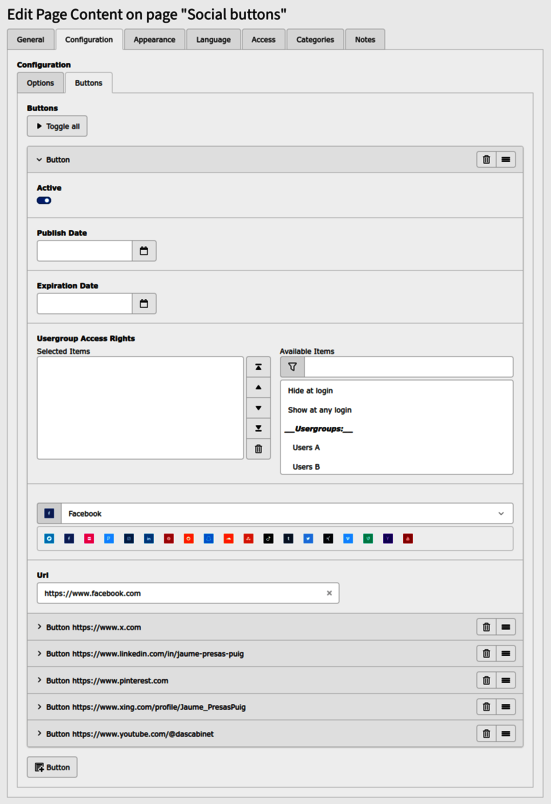
Task: Click drag handle of the linkedin.com button row
Action: (x=505, y=654)
